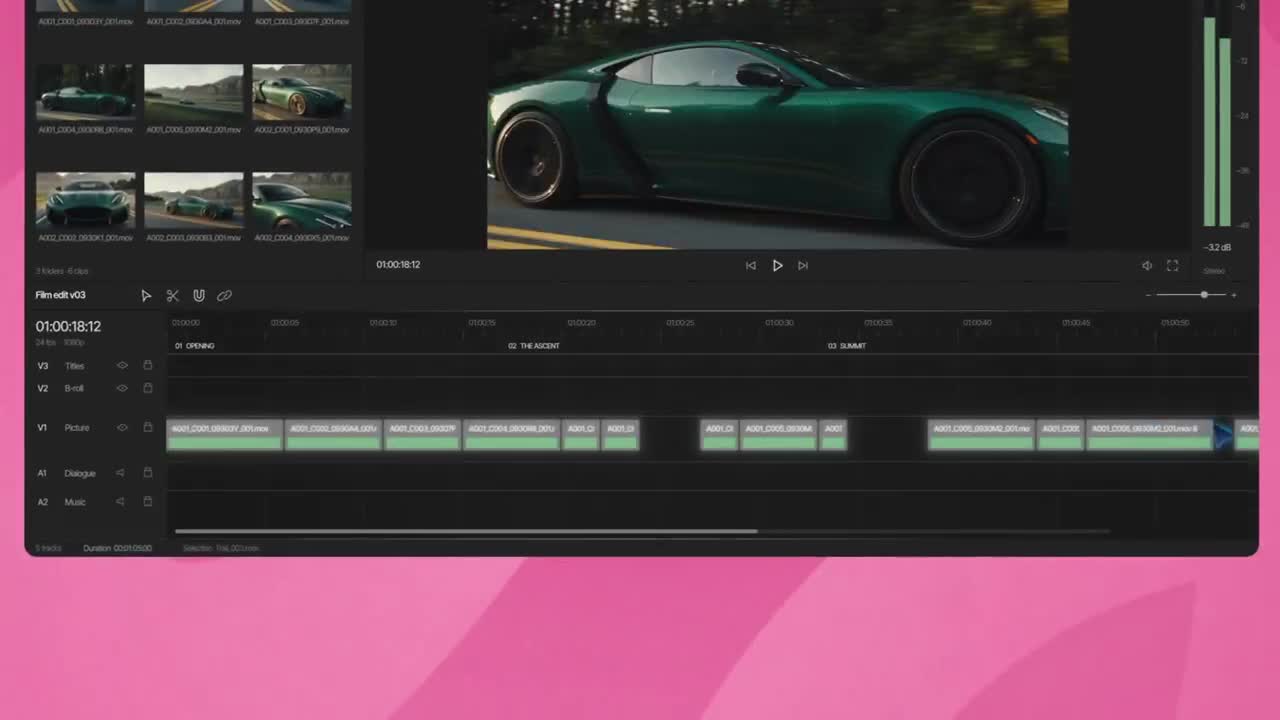1280x720 pixels.
Task: Lock the V3 Titles track
Action: pos(148,365)
